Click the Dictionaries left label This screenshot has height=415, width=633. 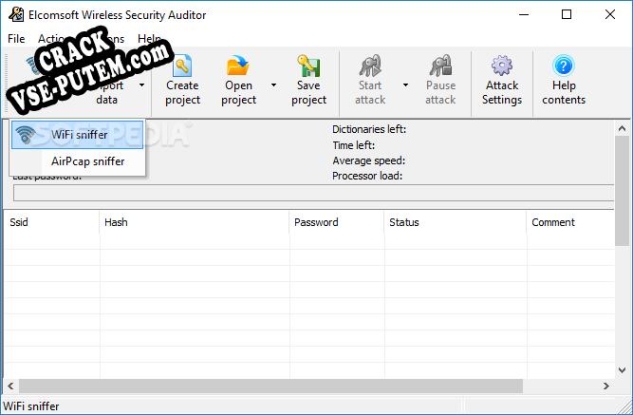[x=369, y=129]
